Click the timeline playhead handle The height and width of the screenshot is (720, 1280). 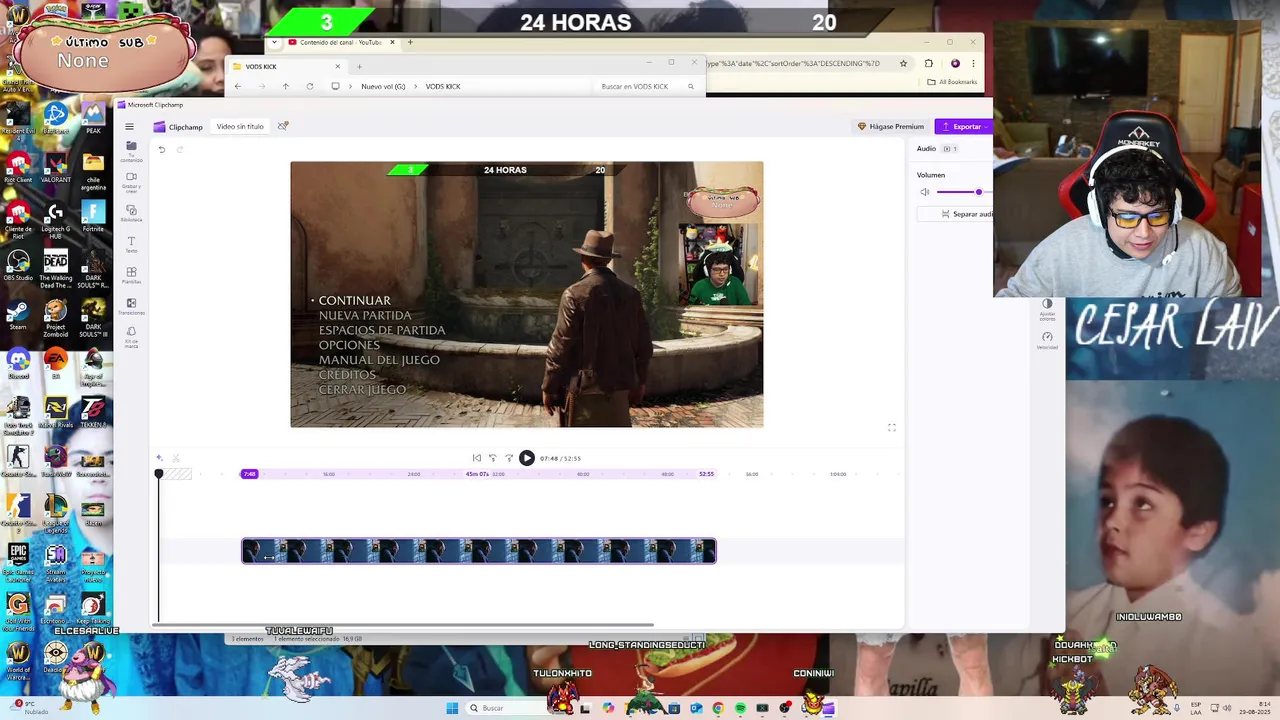158,474
